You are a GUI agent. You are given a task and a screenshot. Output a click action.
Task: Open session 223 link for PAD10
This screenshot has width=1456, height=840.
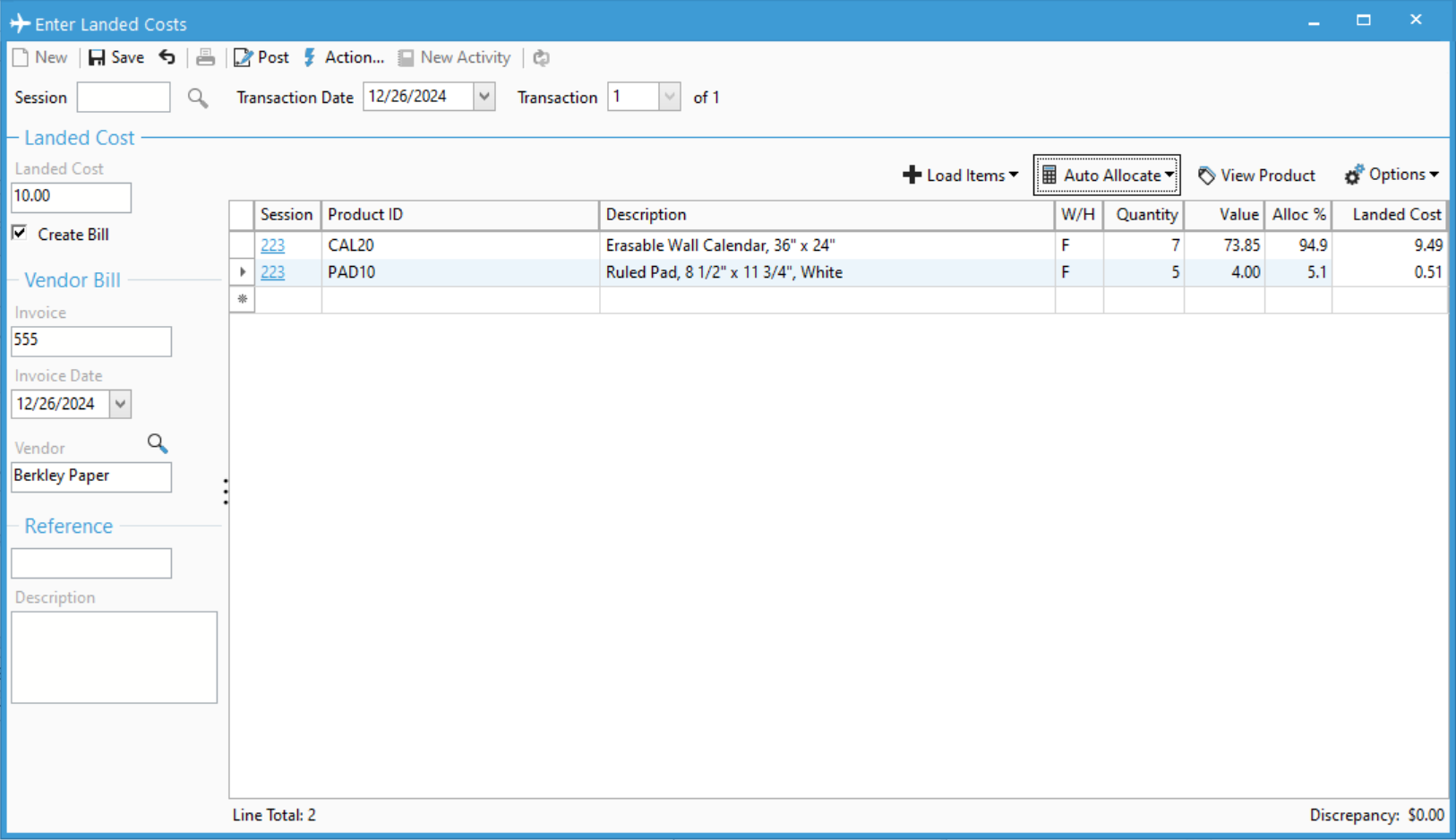point(272,272)
